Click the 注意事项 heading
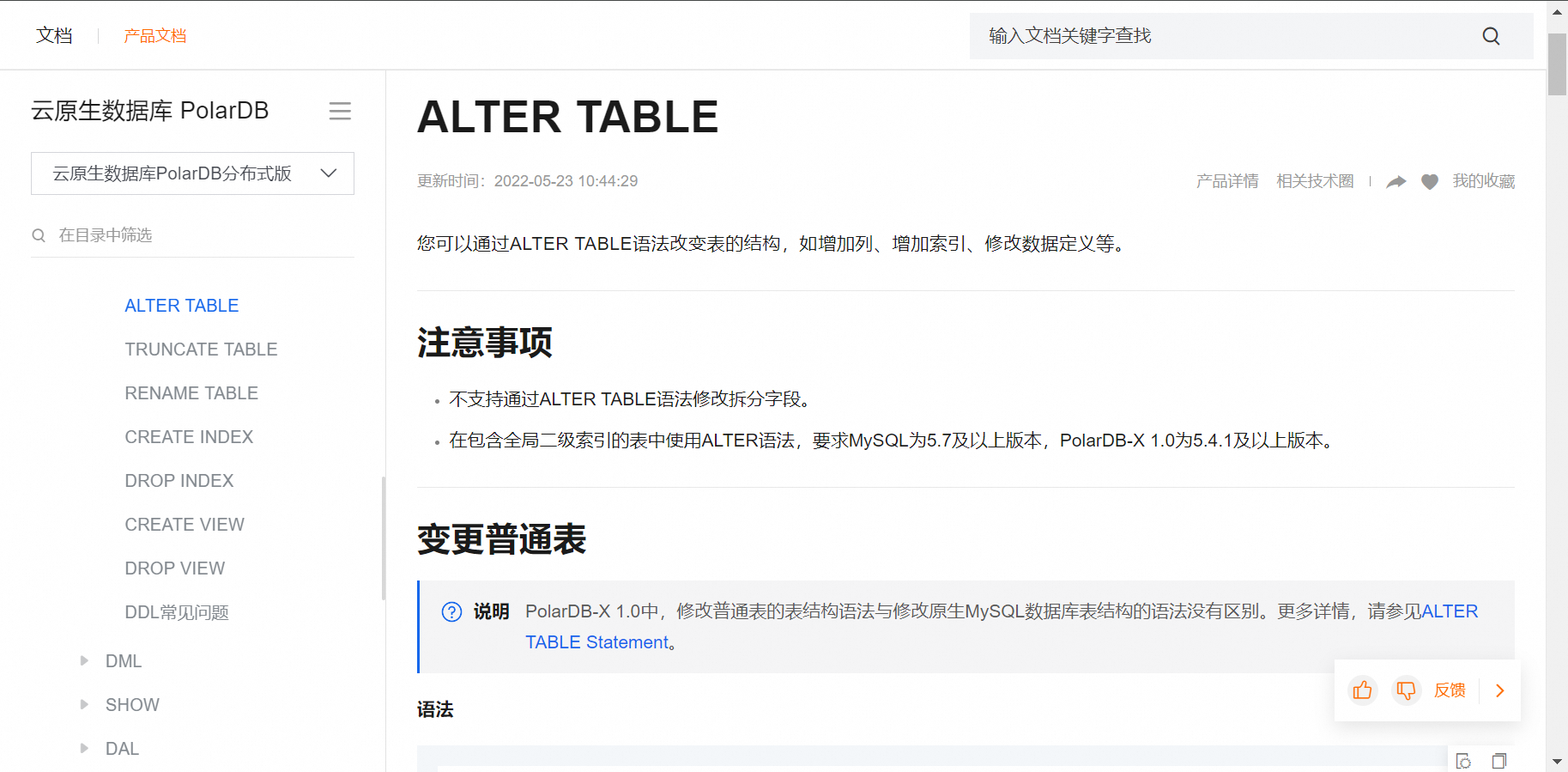 [485, 342]
